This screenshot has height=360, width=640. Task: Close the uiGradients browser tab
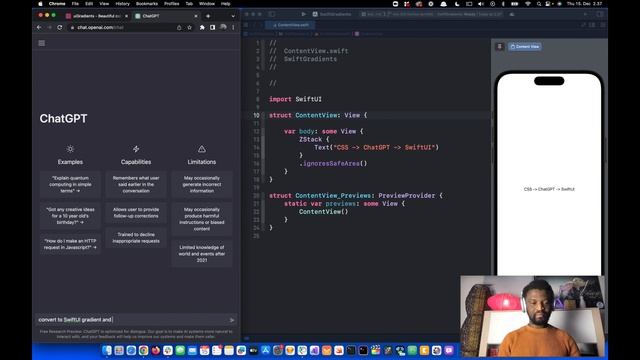point(126,16)
